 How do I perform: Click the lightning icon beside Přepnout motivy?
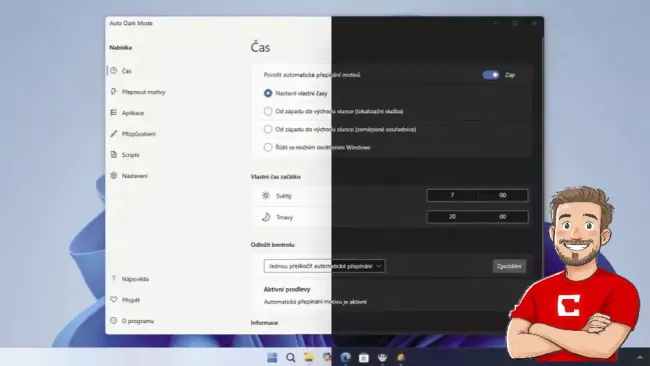click(114, 92)
